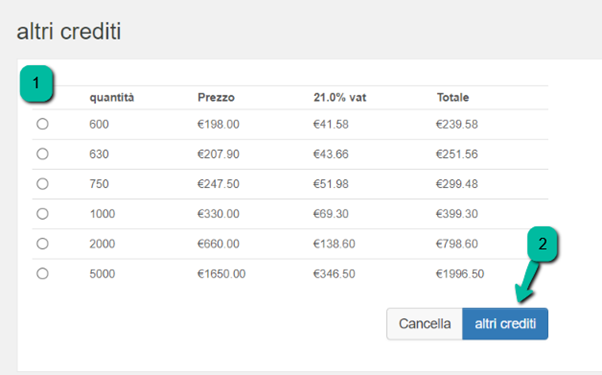Select the 600 credits radio button
The height and width of the screenshot is (375, 602).
point(42,124)
